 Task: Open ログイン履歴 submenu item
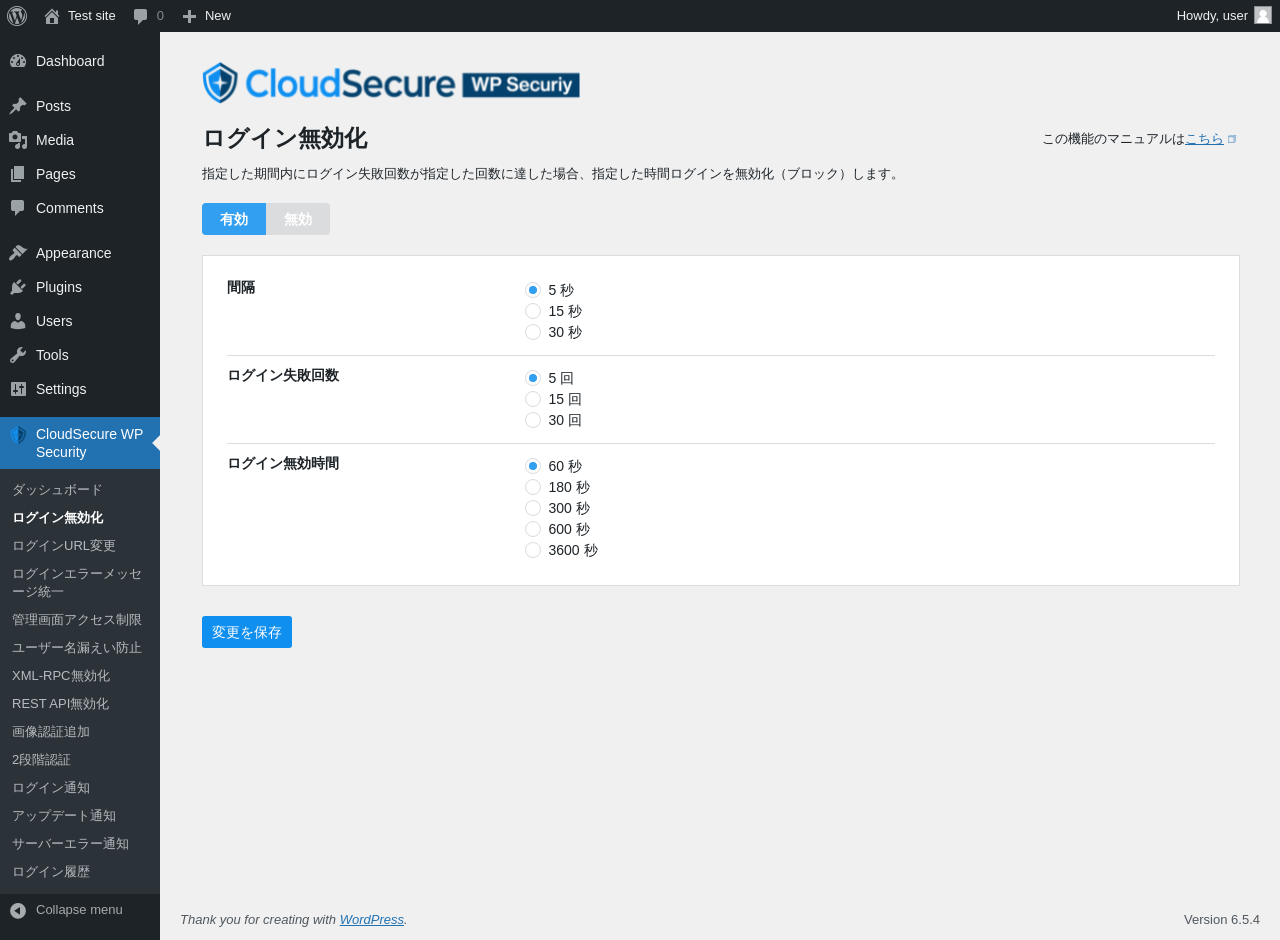80,872
